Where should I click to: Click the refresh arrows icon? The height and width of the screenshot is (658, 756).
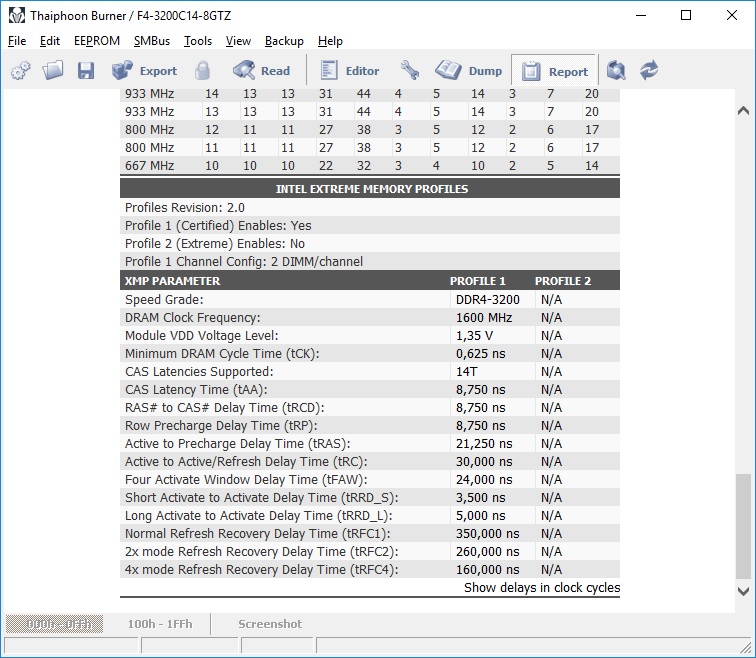tap(649, 71)
